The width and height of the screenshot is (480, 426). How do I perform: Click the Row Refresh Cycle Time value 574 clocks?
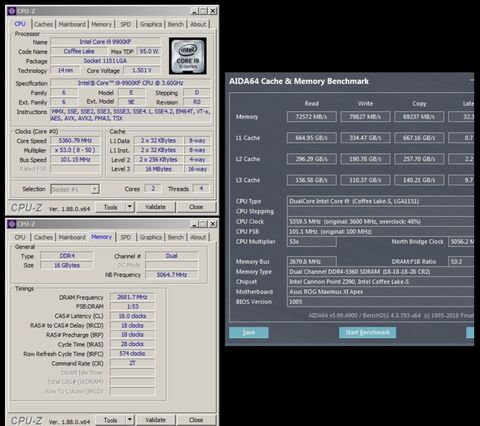tap(132, 353)
